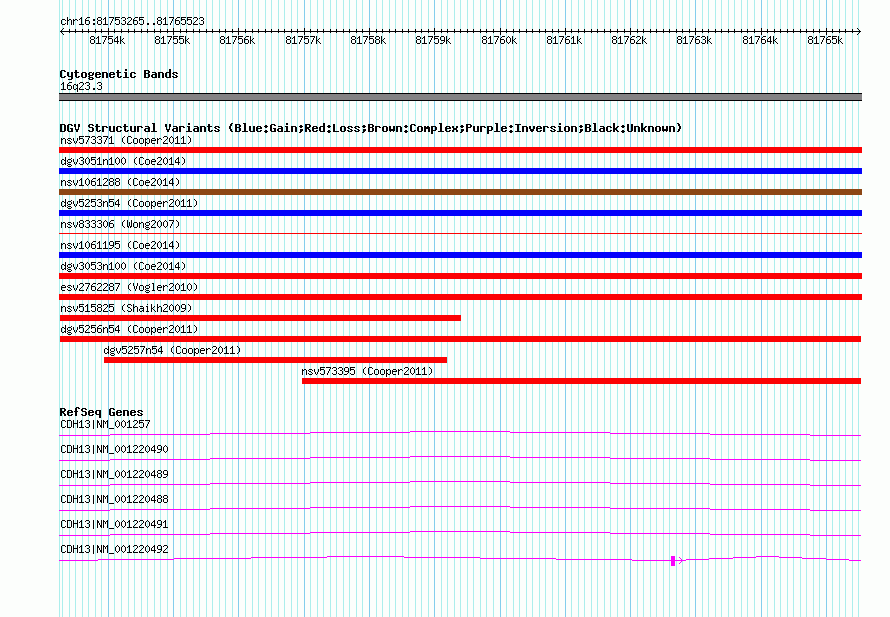Image resolution: width=890 pixels, height=617 pixels.
Task: Open the dgv3053n100 (Coe2014) variant label
Action: coord(123,266)
